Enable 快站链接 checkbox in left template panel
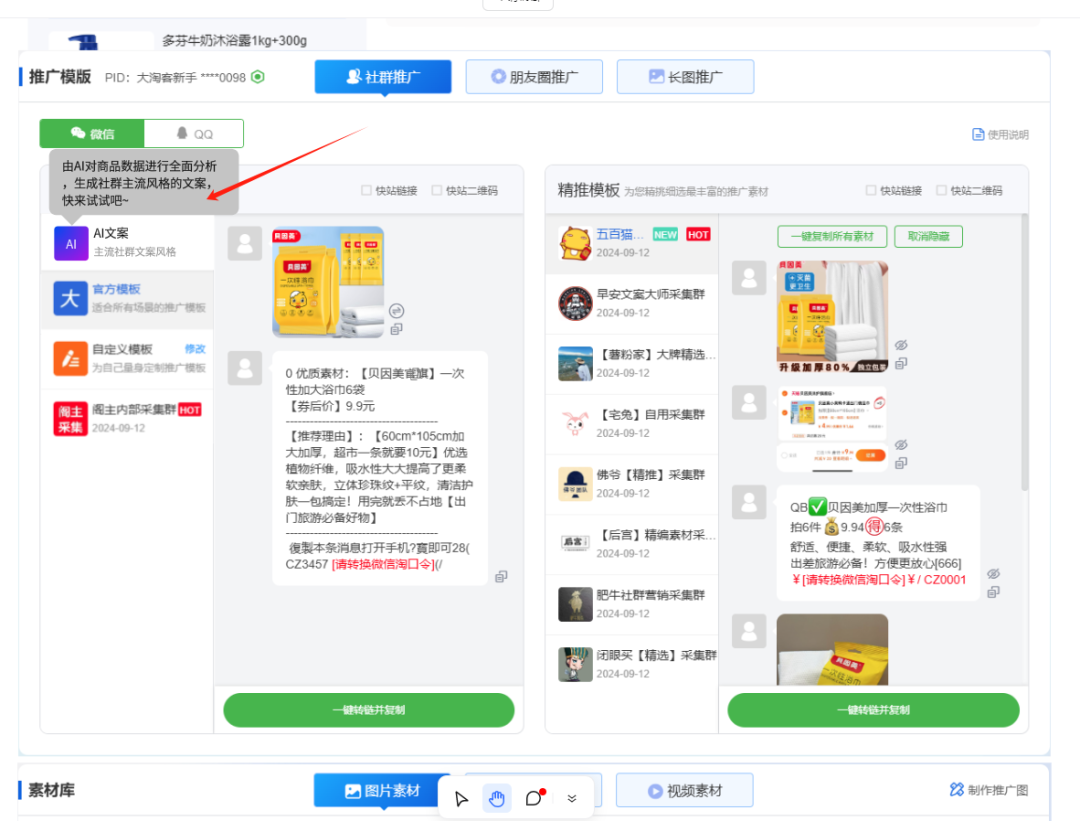The width and height of the screenshot is (1080, 821). tap(366, 190)
